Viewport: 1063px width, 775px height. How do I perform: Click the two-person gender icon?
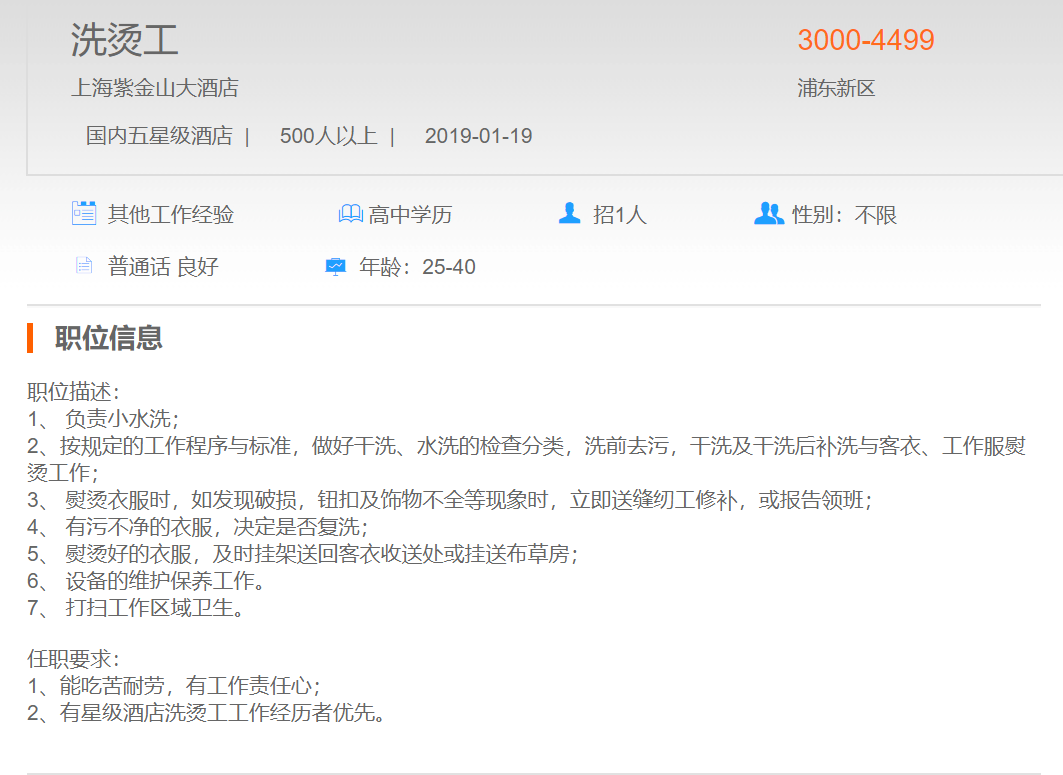pos(768,213)
